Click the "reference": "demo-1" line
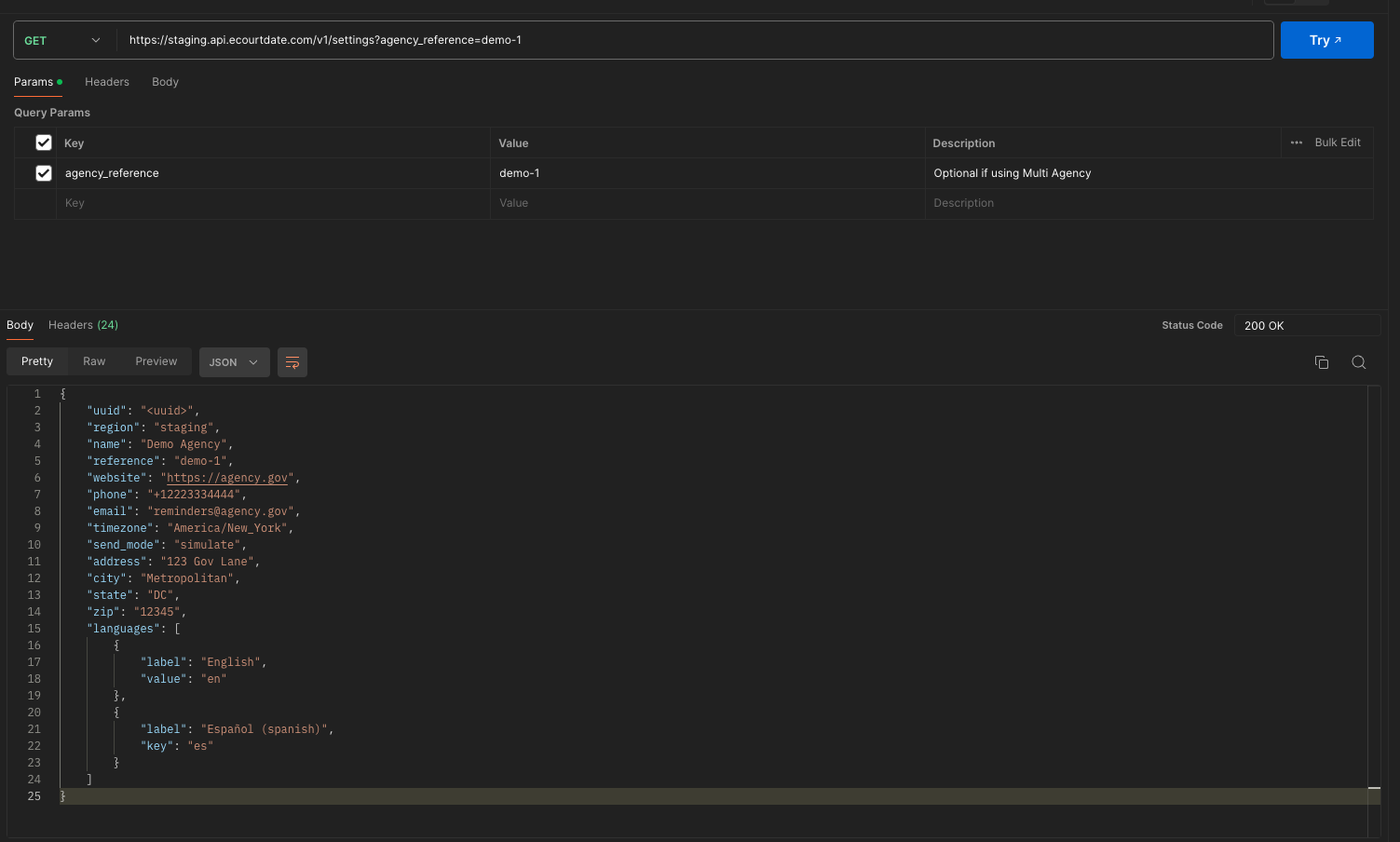Screen dimensions: 1400x842 point(160,461)
